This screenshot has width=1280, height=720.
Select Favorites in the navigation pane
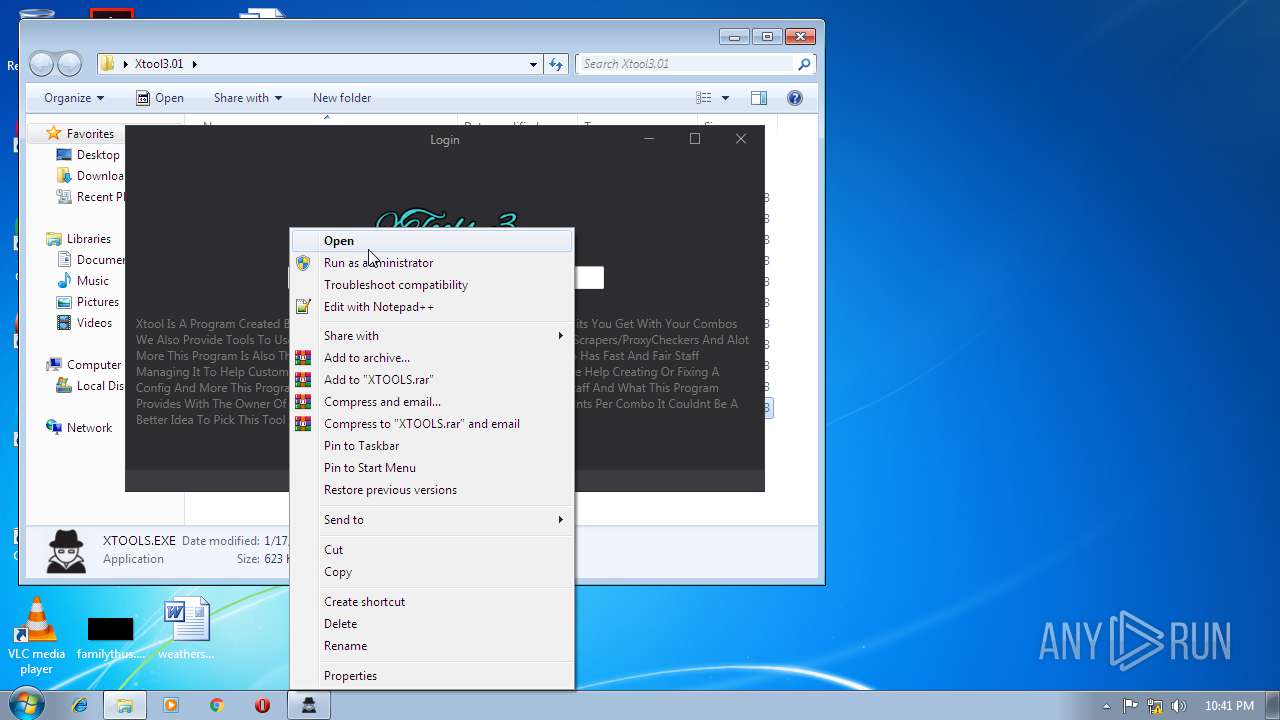[90, 134]
